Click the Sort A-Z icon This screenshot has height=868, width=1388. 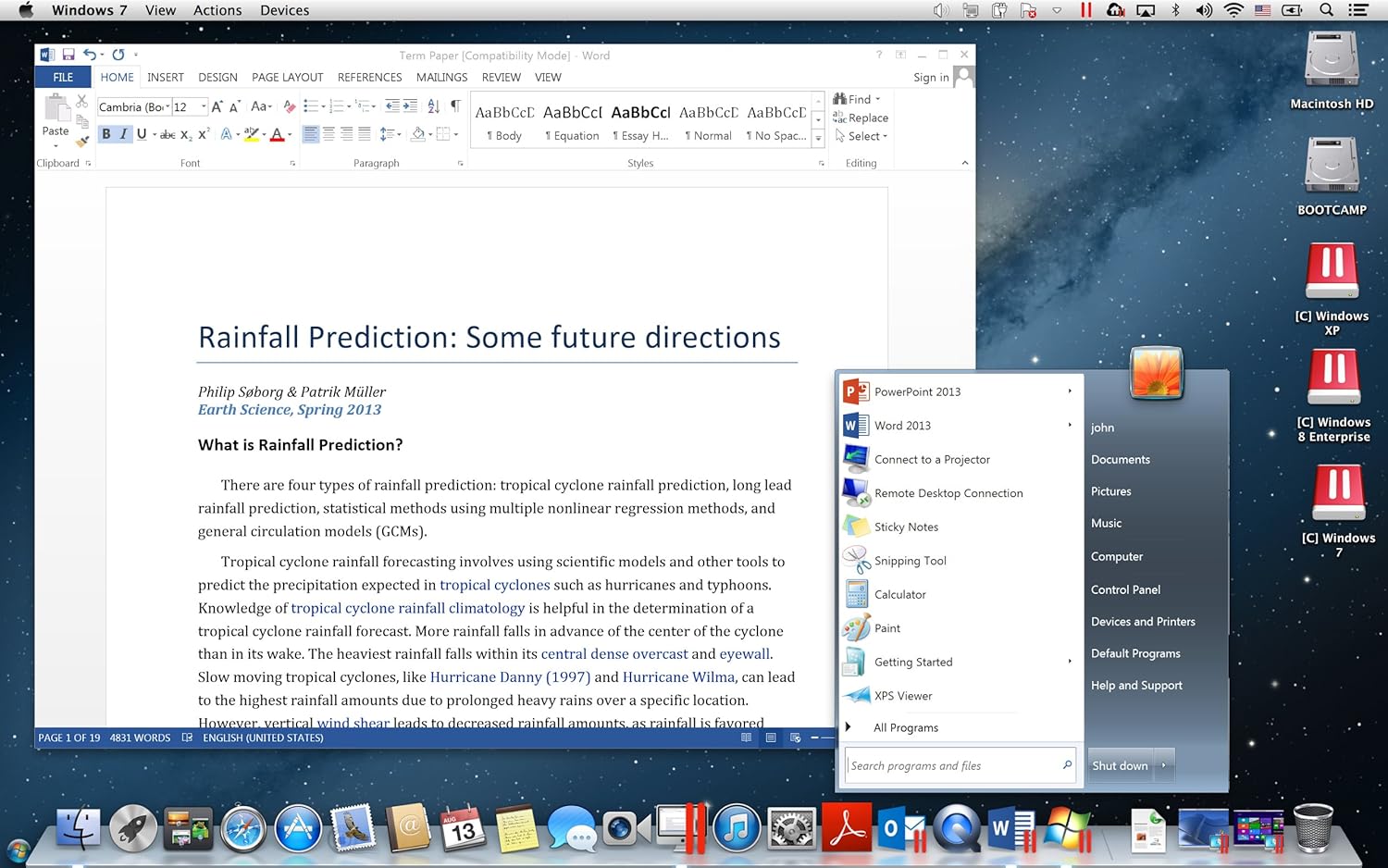pyautogui.click(x=433, y=106)
